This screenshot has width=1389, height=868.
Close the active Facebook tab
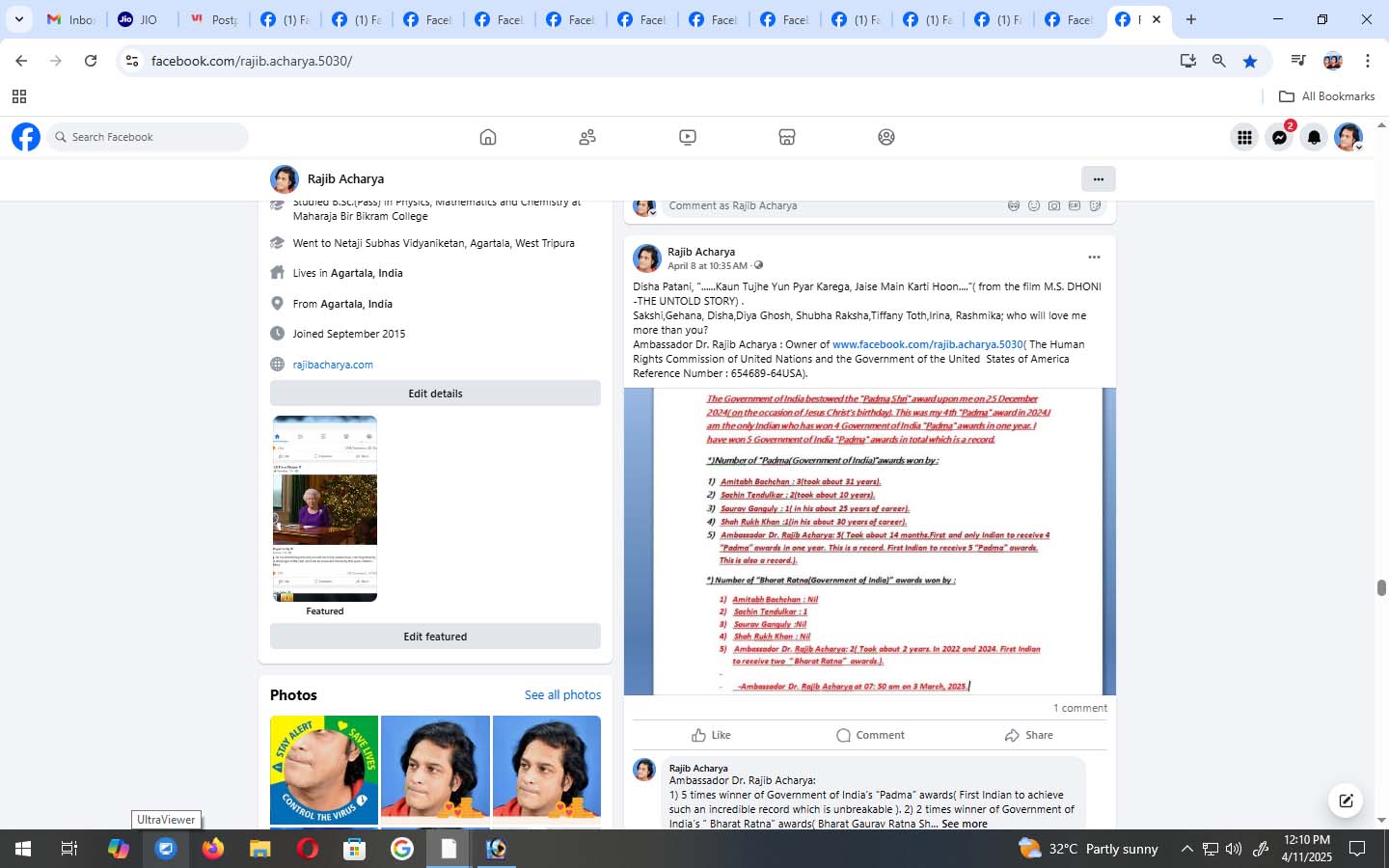tap(1157, 19)
